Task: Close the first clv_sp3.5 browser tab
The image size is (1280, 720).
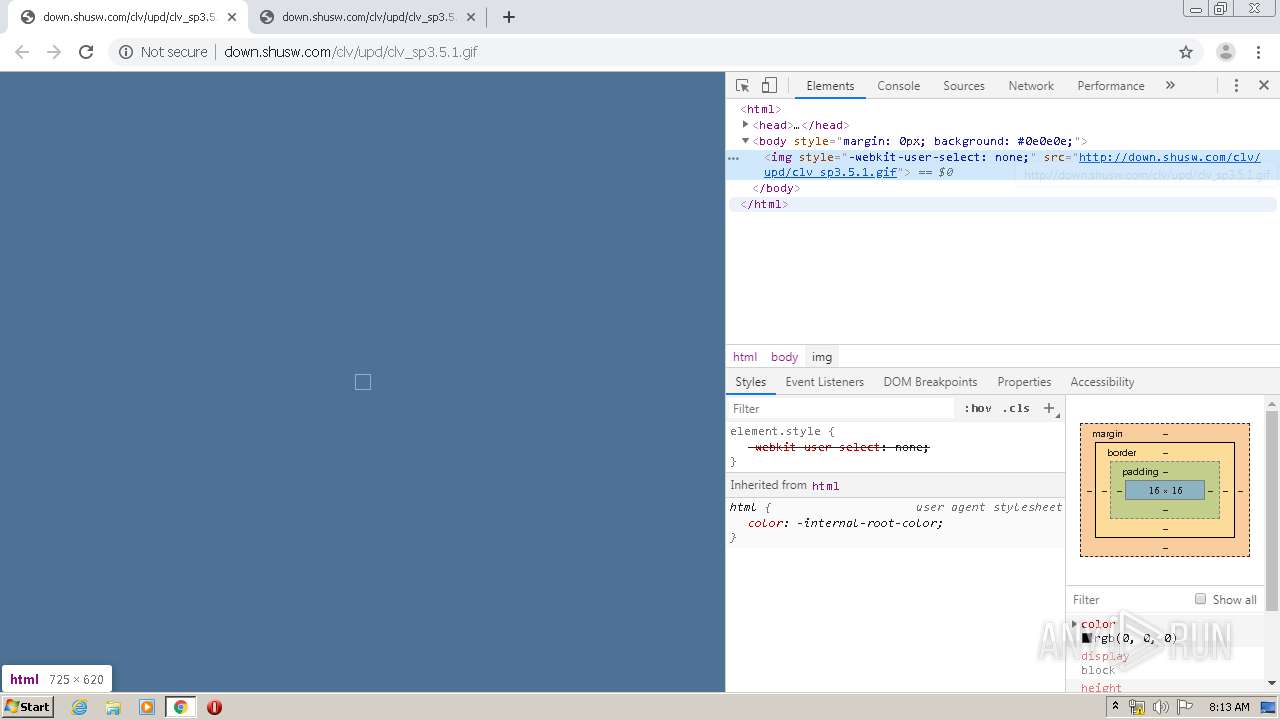Action: click(x=232, y=17)
